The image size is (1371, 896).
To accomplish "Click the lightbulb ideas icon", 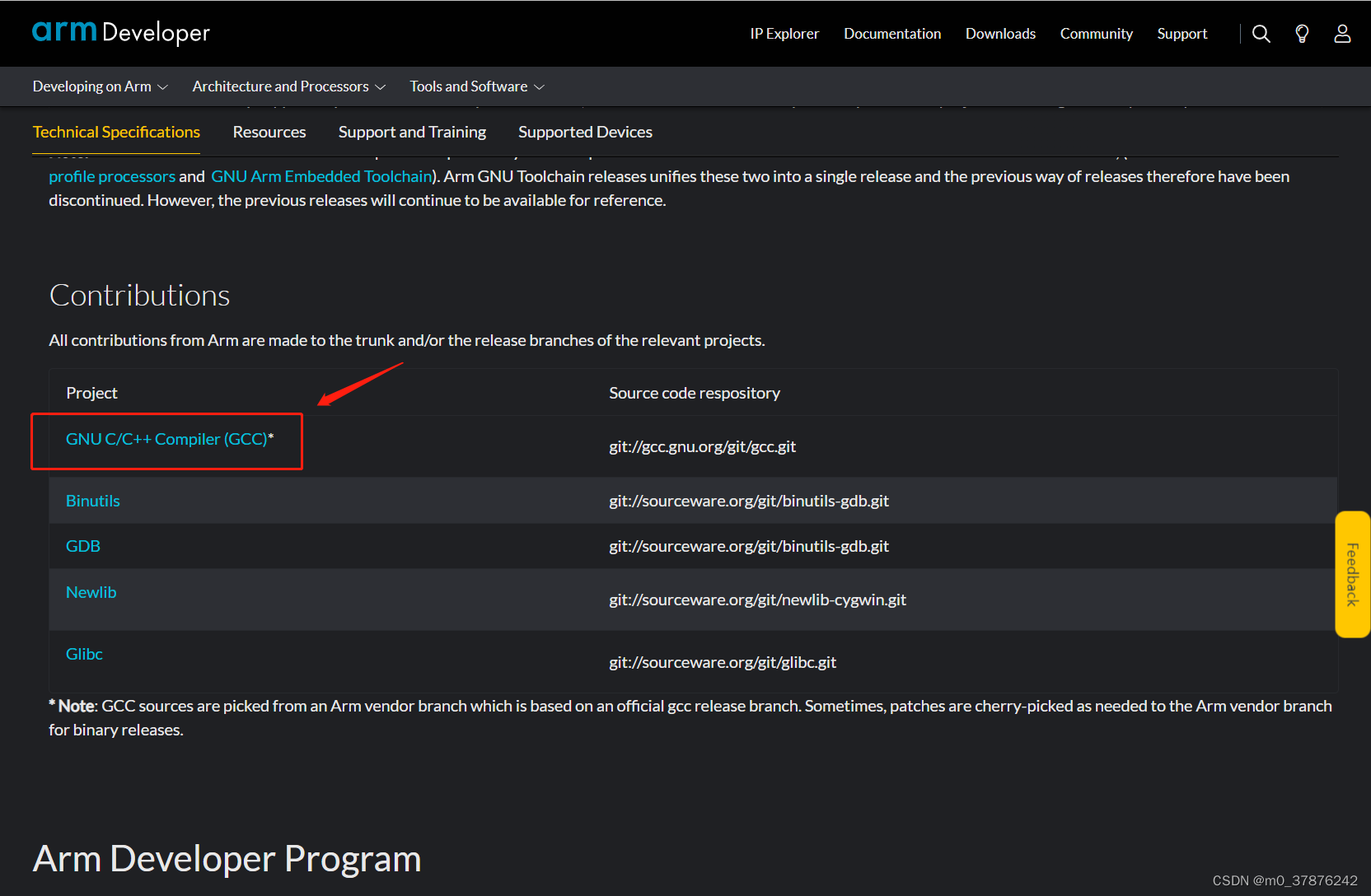I will click(x=1302, y=34).
